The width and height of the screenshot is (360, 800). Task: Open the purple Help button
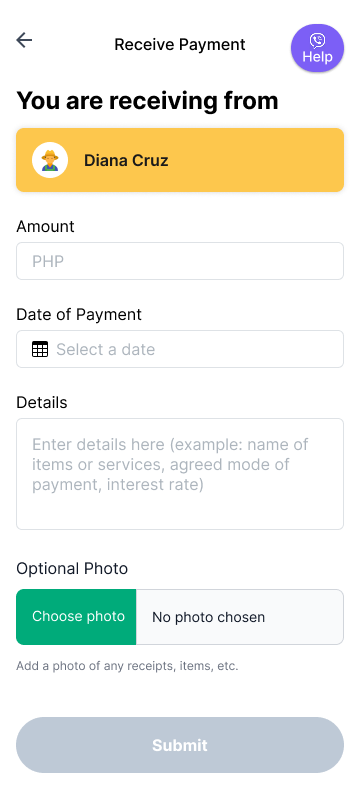click(317, 48)
